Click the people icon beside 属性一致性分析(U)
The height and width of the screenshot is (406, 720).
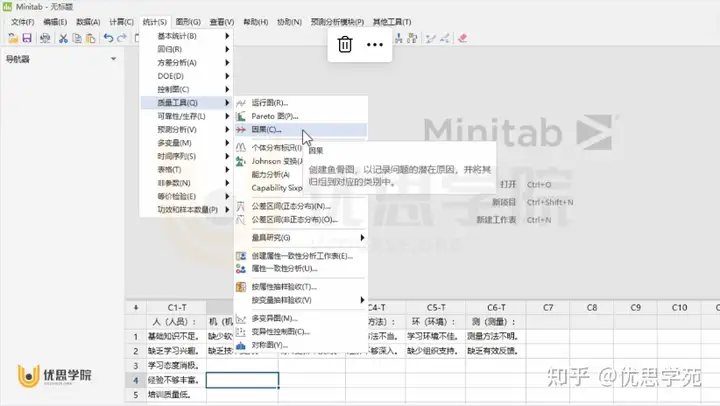pyautogui.click(x=241, y=269)
